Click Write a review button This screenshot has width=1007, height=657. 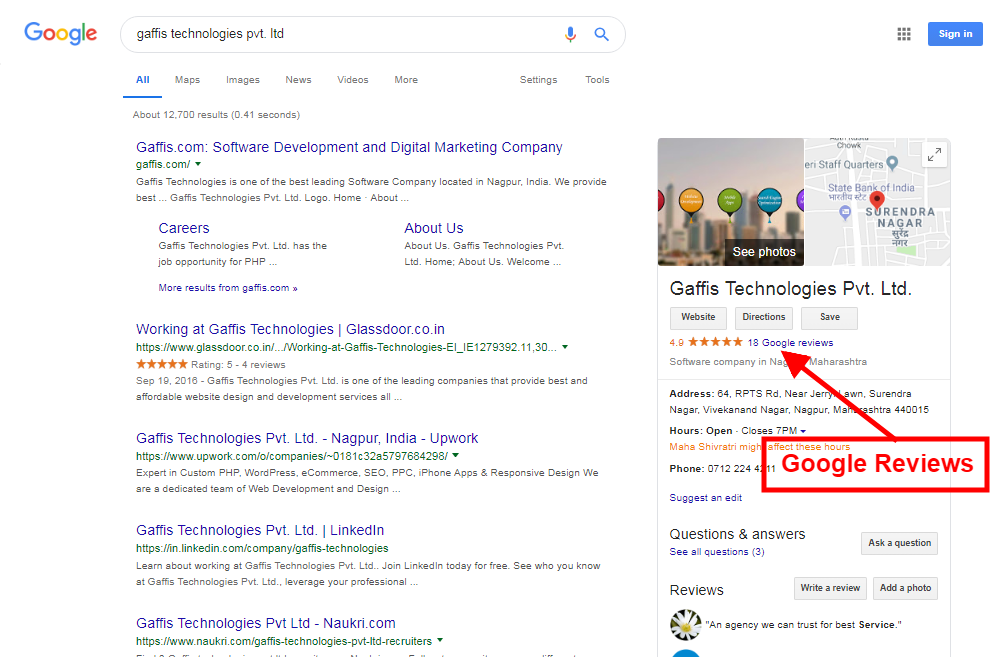830,588
